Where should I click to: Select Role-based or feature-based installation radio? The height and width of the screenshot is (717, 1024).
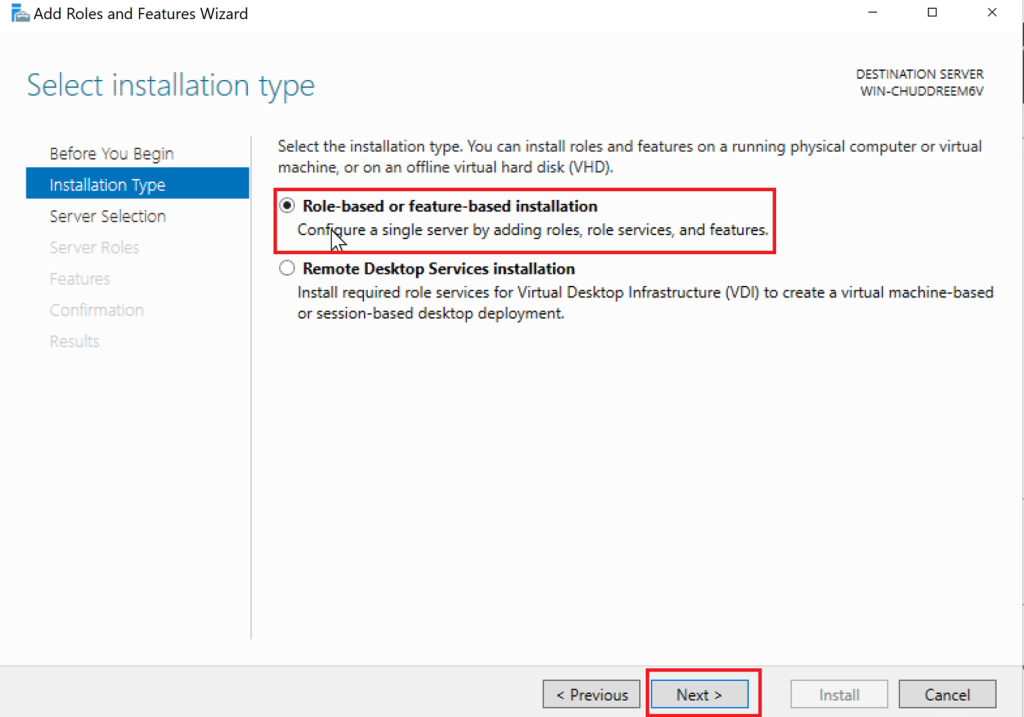(288, 206)
